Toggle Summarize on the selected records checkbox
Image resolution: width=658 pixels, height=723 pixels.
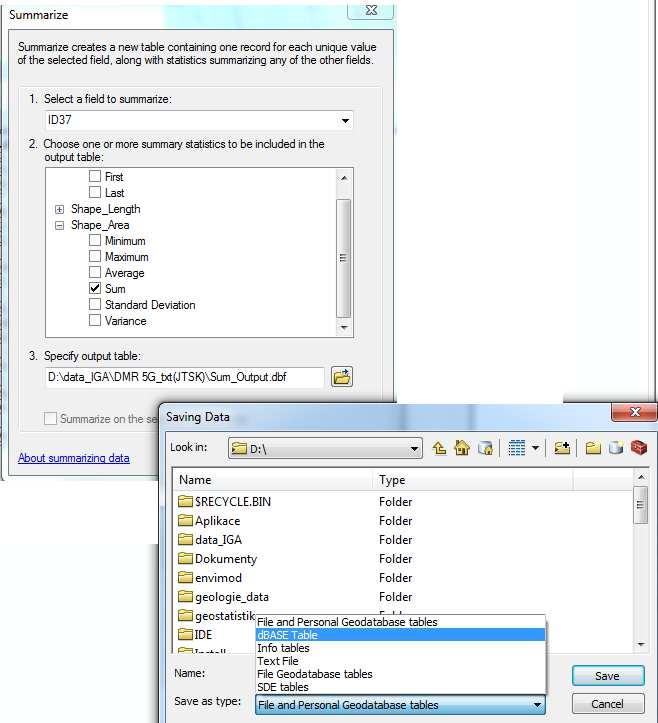point(50,419)
